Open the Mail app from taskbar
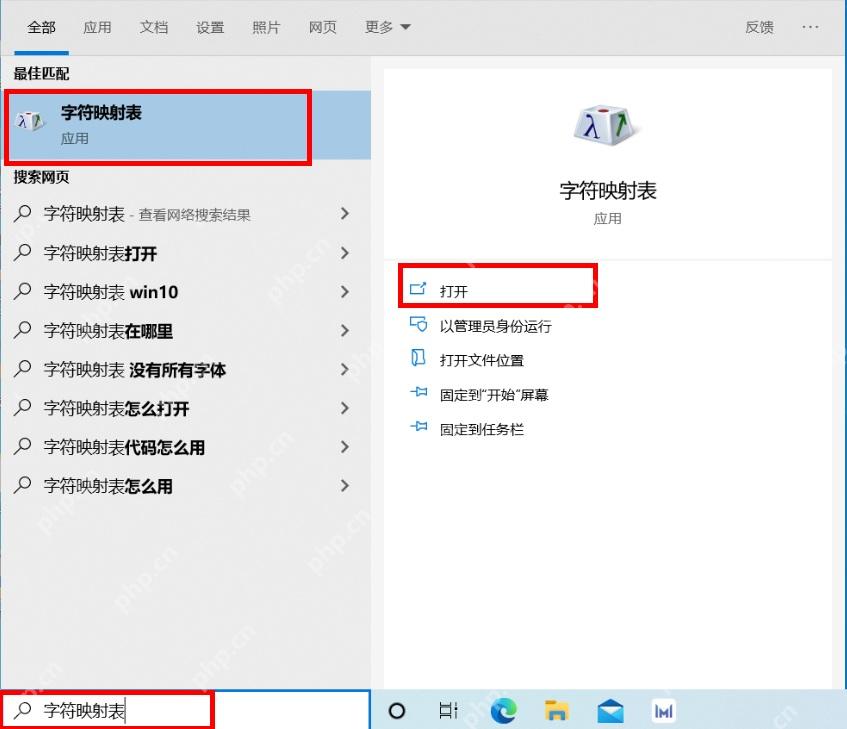The height and width of the screenshot is (729, 847). pos(610,711)
